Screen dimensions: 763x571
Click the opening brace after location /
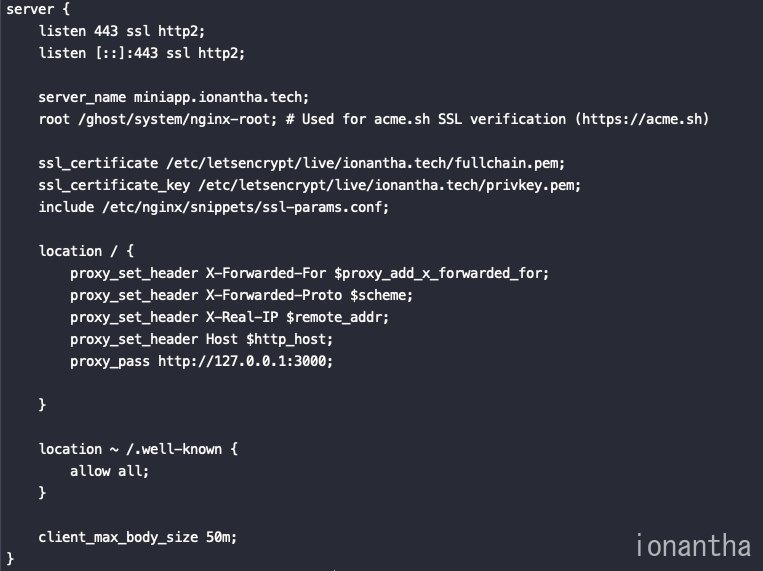pyautogui.click(x=130, y=251)
